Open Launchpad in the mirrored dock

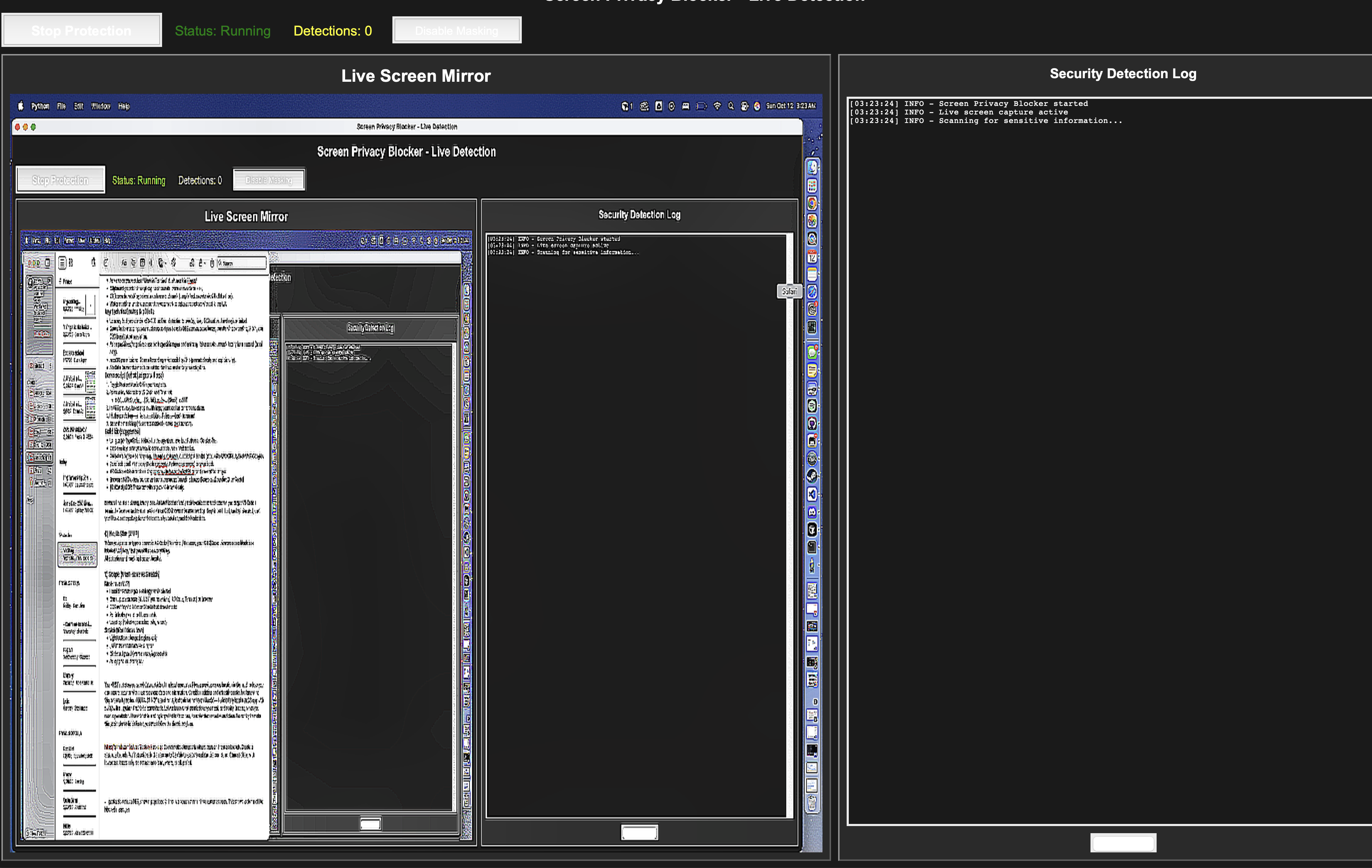pos(812,185)
